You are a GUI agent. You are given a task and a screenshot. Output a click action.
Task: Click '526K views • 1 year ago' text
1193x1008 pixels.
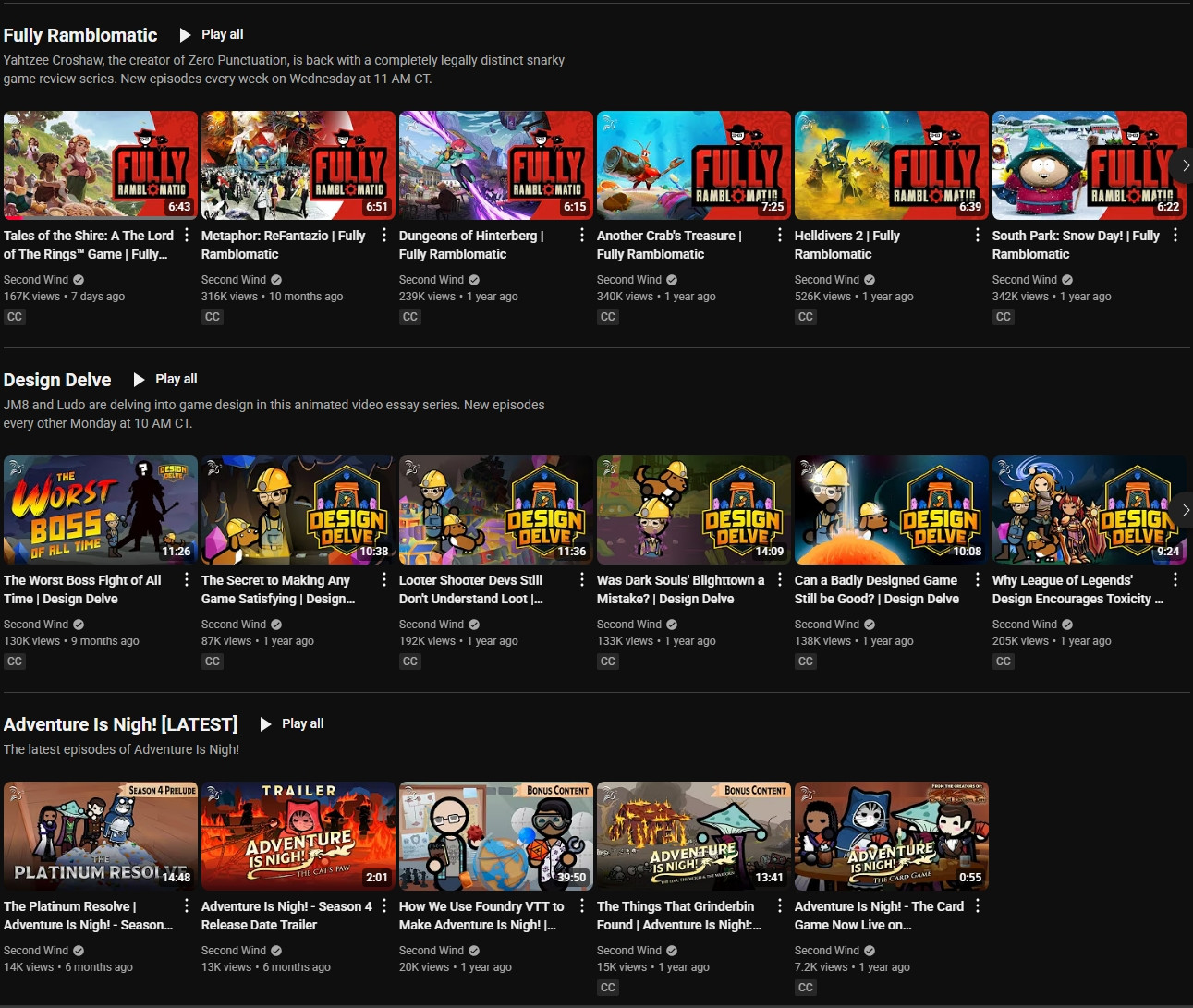coord(854,297)
